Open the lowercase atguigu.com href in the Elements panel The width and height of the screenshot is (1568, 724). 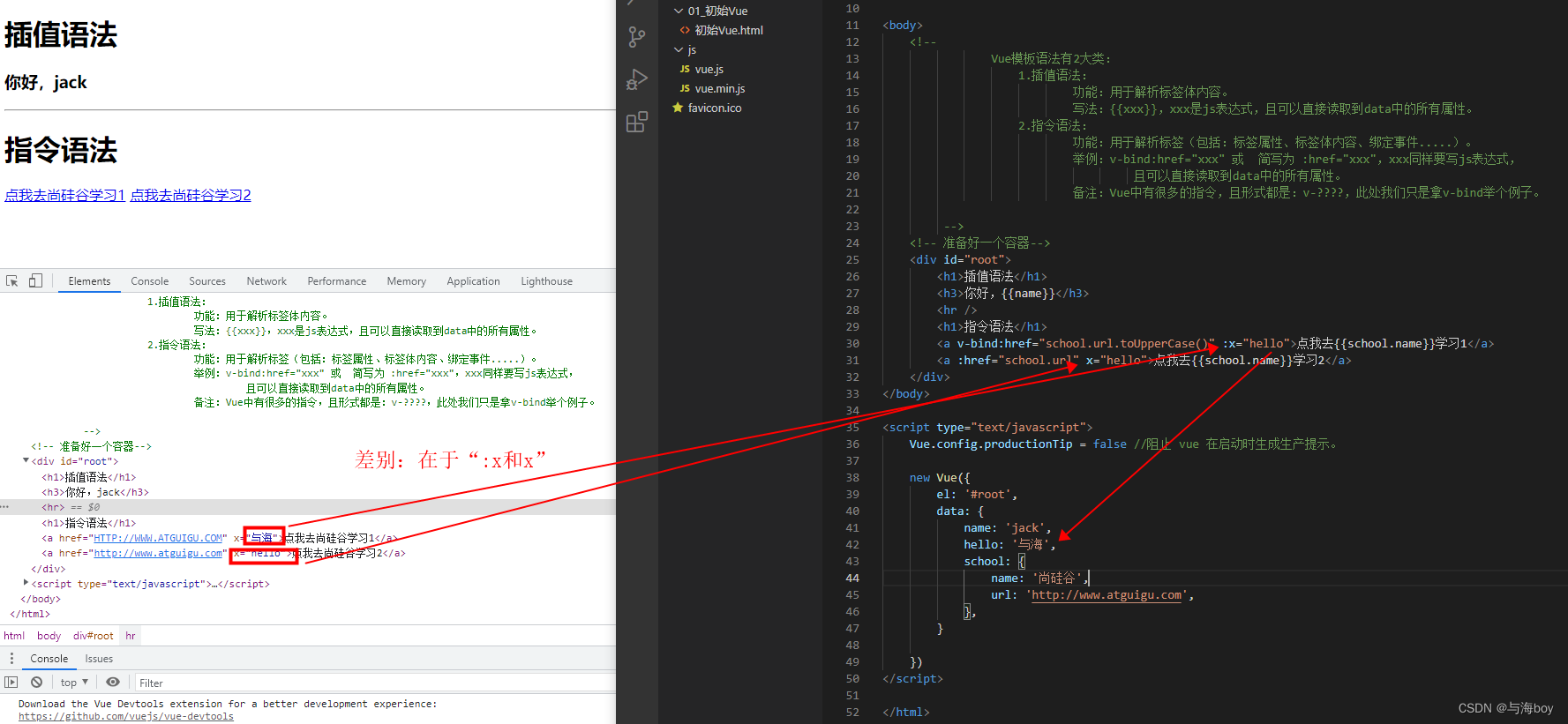click(x=159, y=553)
